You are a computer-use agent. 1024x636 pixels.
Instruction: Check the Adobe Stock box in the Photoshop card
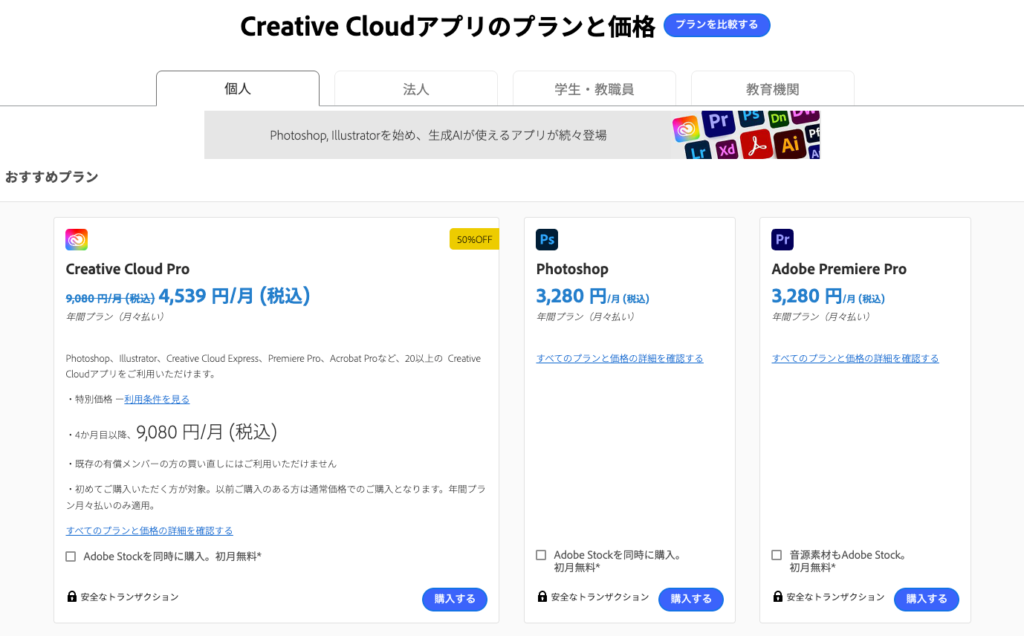(541, 555)
